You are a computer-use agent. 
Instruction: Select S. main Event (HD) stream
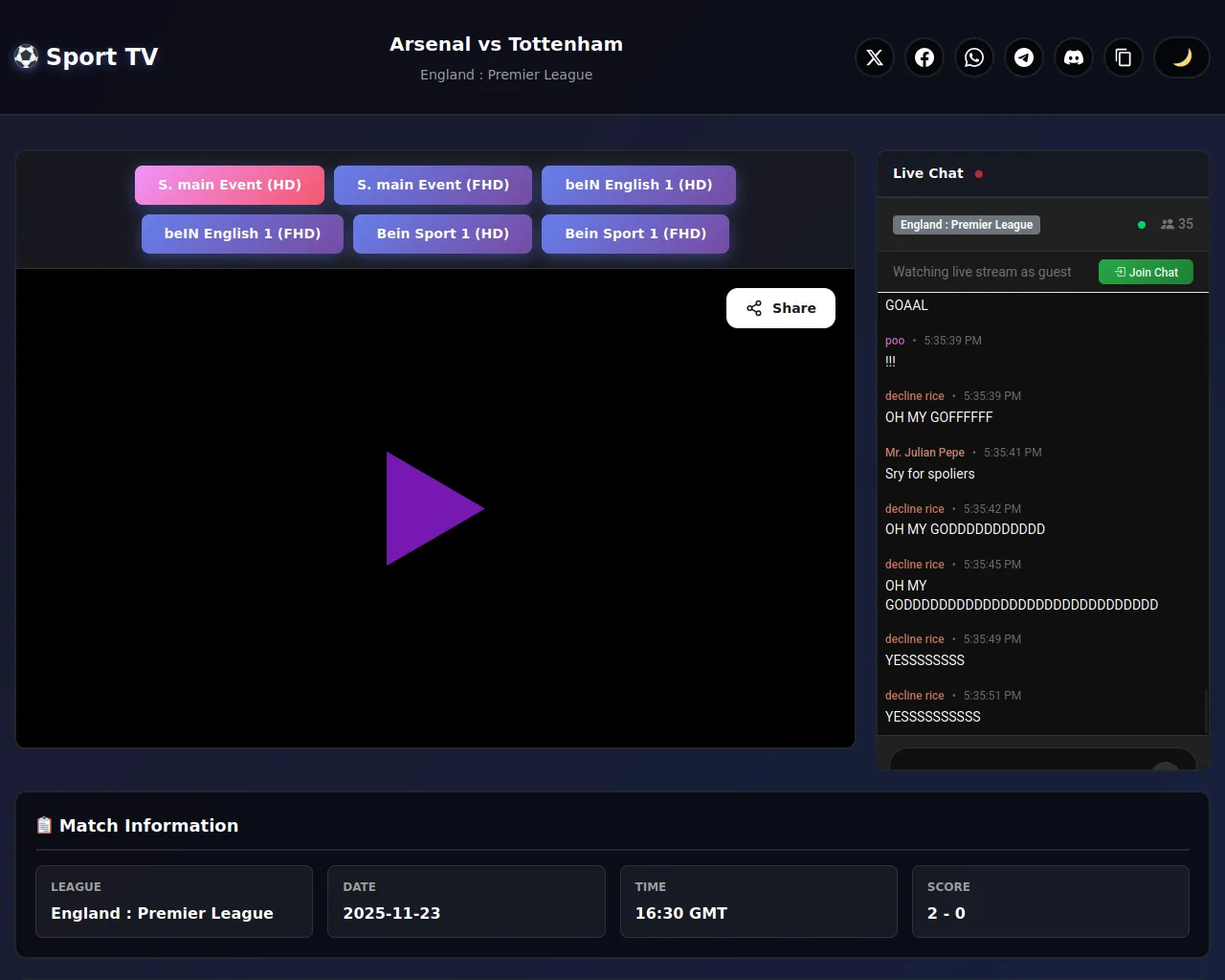tap(230, 185)
